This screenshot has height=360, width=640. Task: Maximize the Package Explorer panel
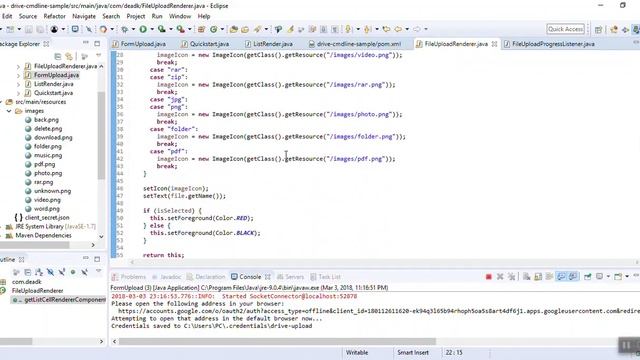pos(97,43)
